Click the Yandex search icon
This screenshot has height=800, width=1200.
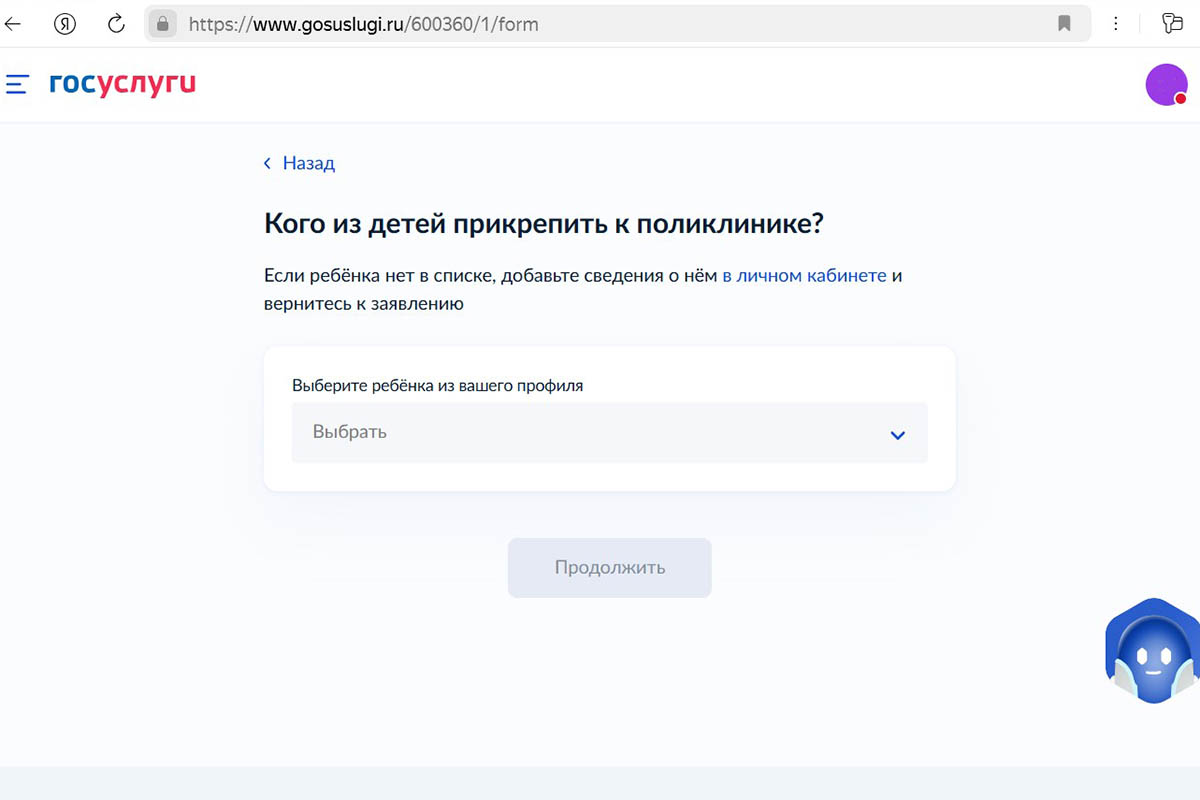[64, 23]
